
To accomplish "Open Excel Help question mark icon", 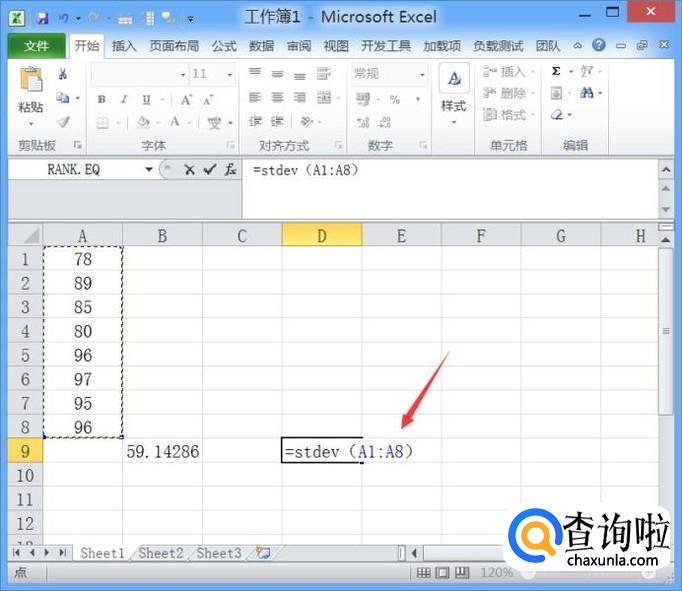I will pyautogui.click(x=599, y=45).
